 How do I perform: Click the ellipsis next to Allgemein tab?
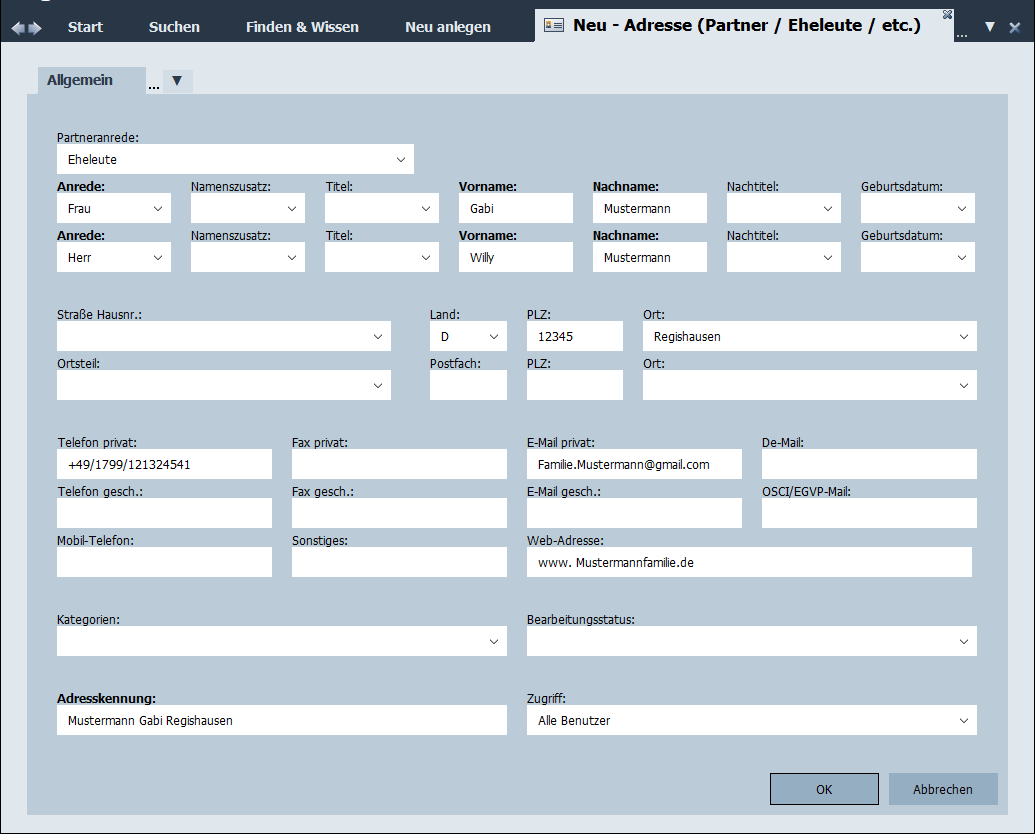pos(154,86)
